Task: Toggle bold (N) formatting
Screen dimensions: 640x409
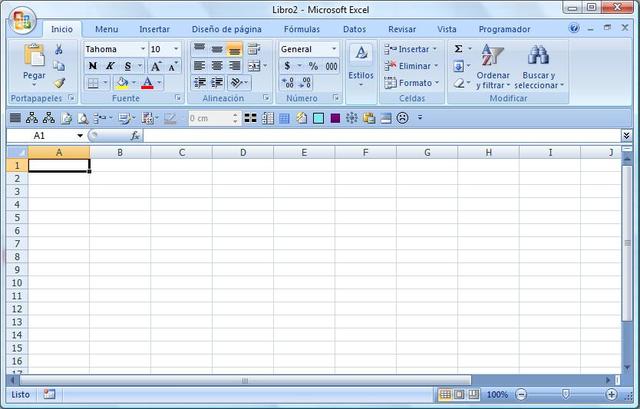Action: coord(93,66)
